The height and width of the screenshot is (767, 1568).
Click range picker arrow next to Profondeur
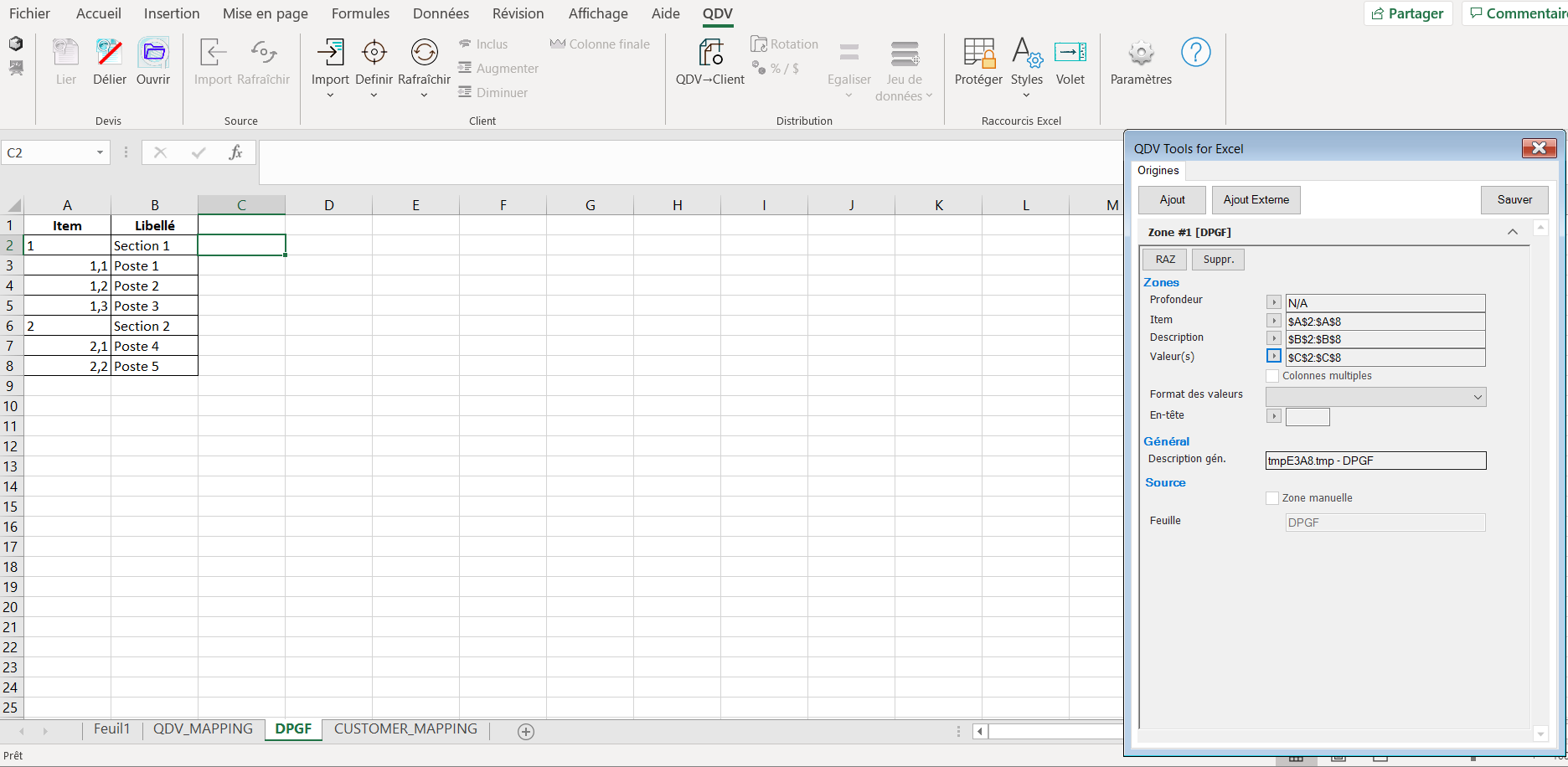[x=1274, y=302]
